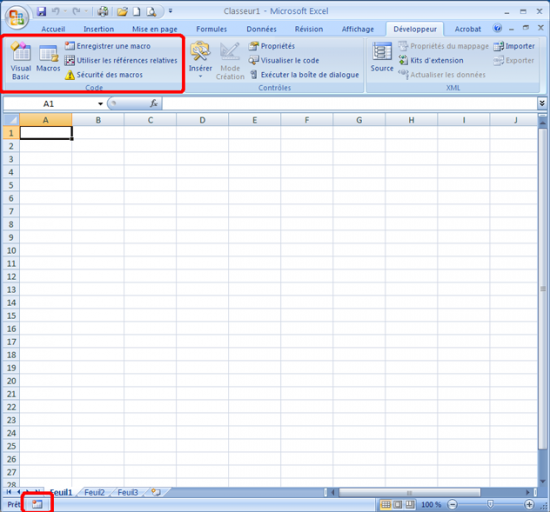550x512 pixels.
Task: Customize the Quick Access Toolbar dropdown
Action: (x=170, y=11)
